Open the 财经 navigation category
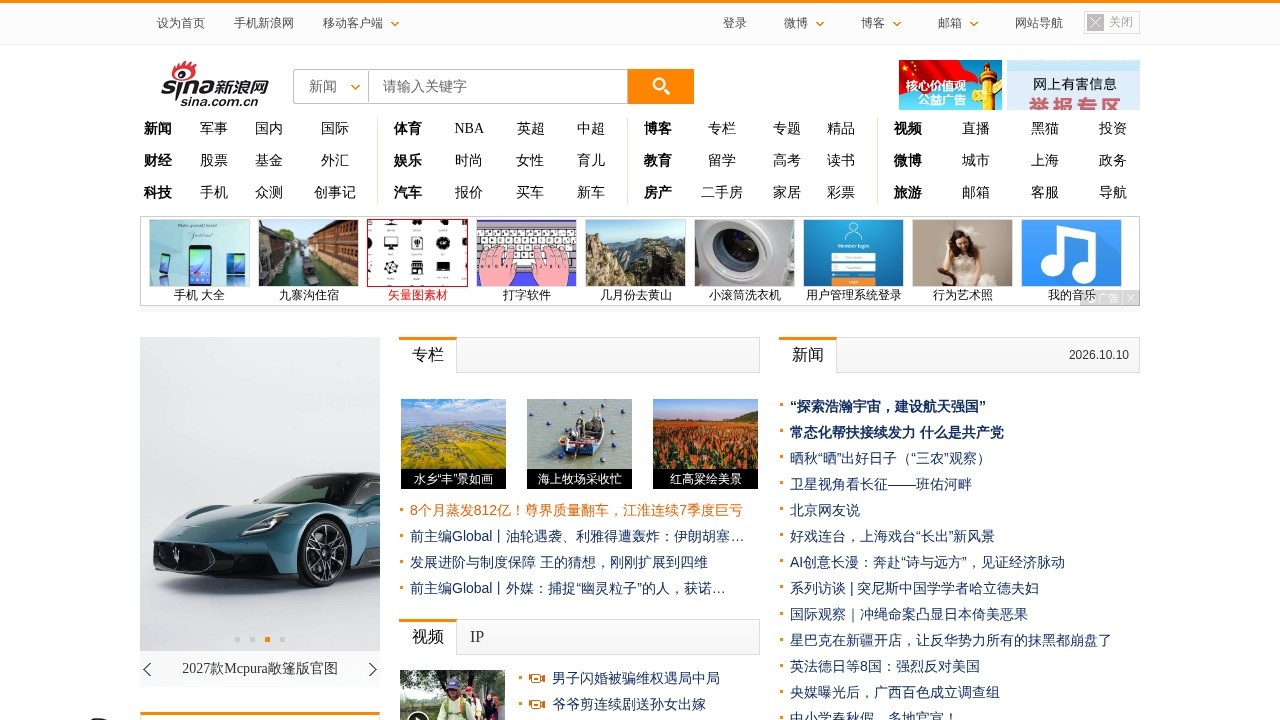 click(158, 160)
